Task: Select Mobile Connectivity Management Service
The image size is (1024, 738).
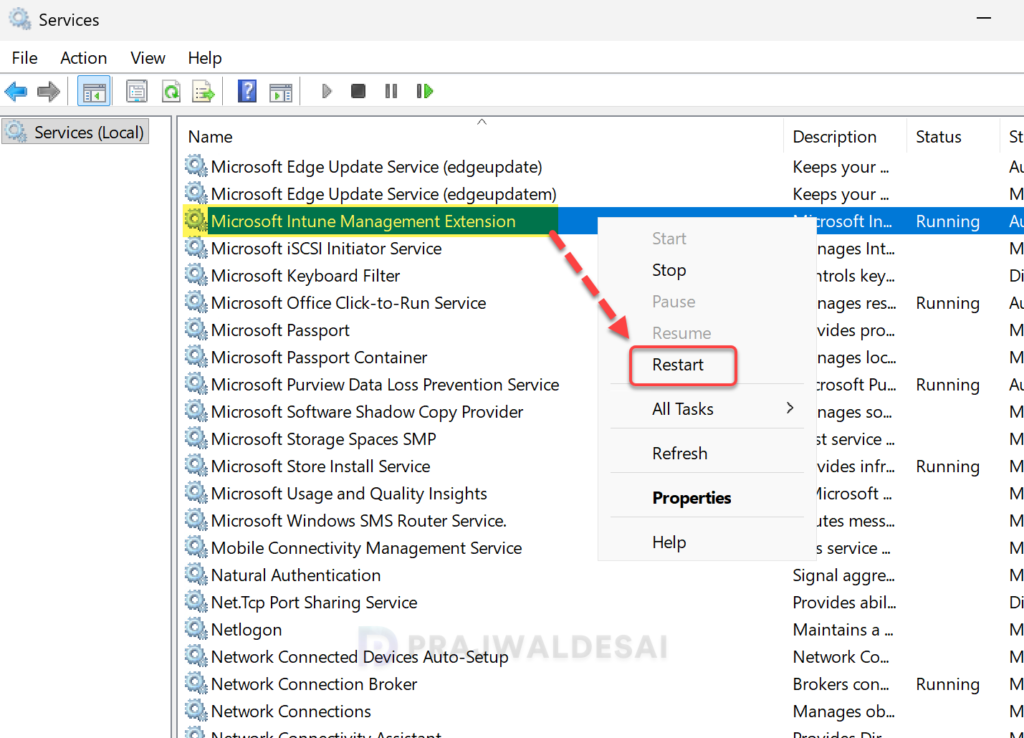Action: pos(366,547)
